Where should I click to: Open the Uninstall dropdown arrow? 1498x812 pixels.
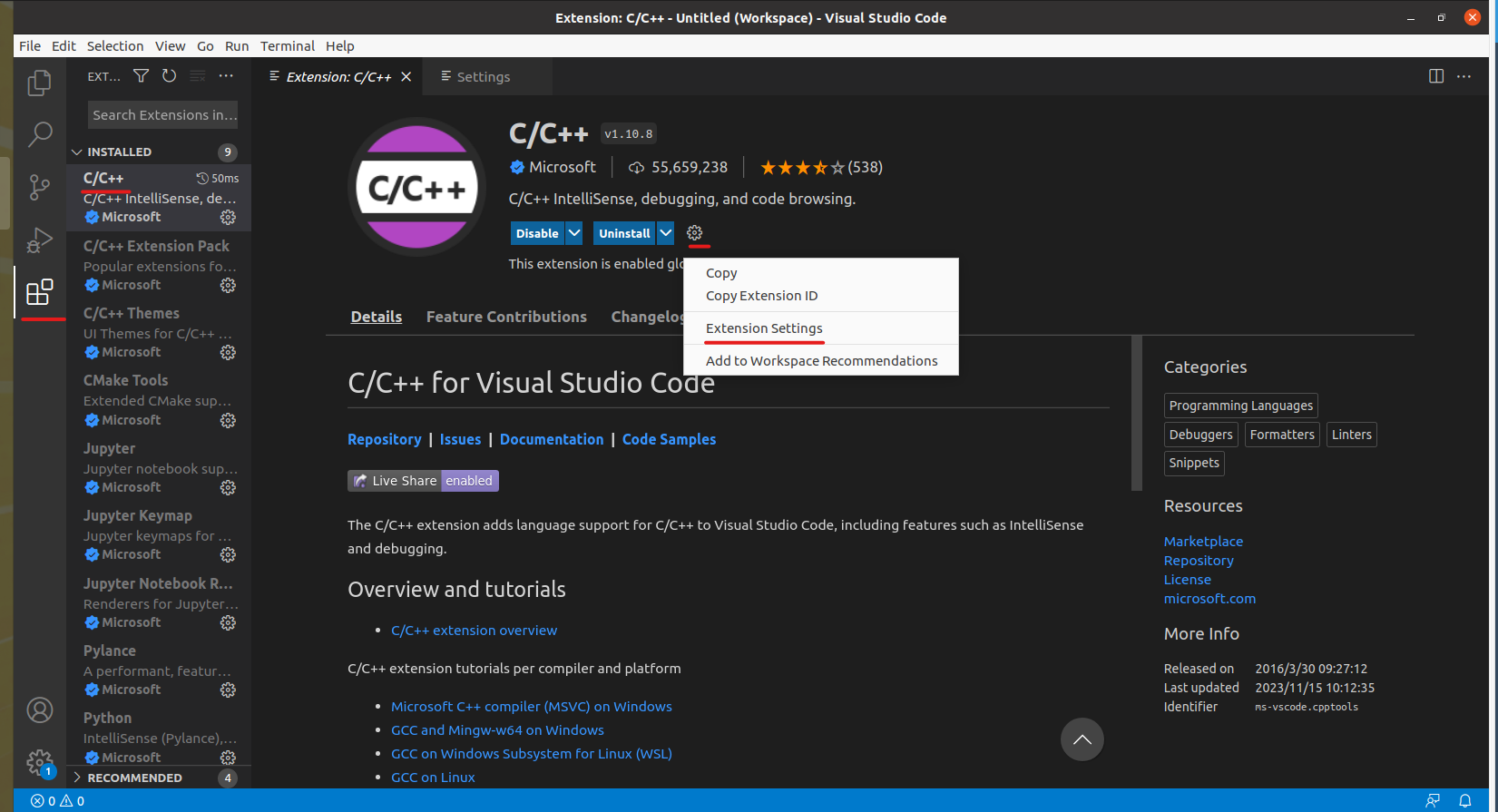[x=665, y=233]
